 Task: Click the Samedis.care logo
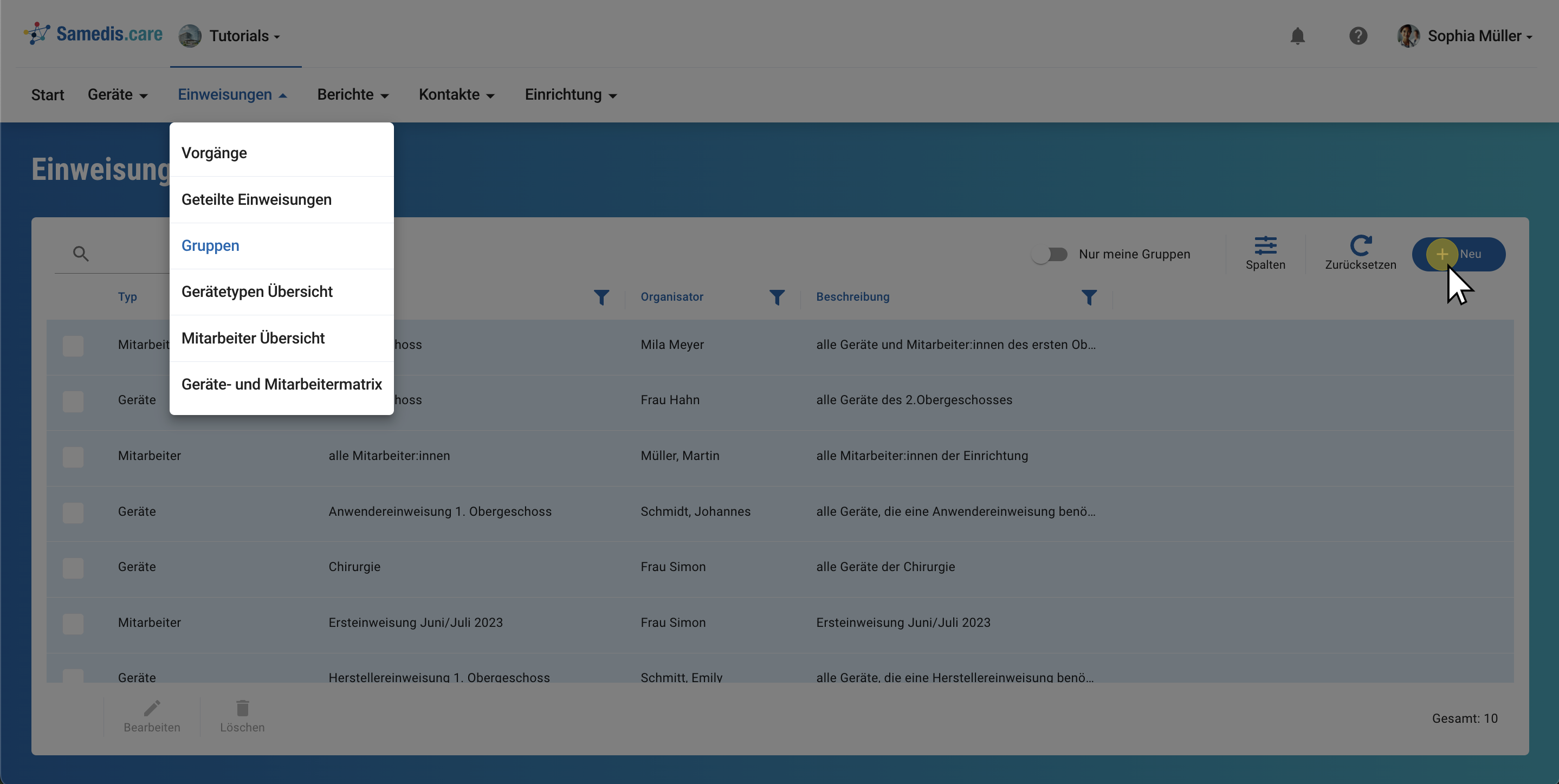click(x=94, y=34)
